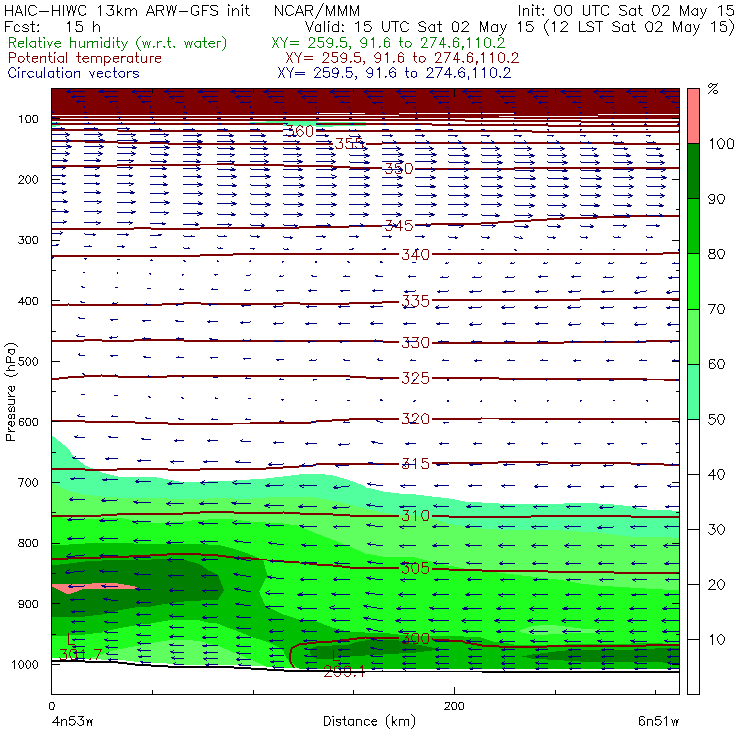Click the "HAIC-HIWC 13km ARW-GFS init" title
Viewport: 740px width, 740px height.
tap(127, 10)
